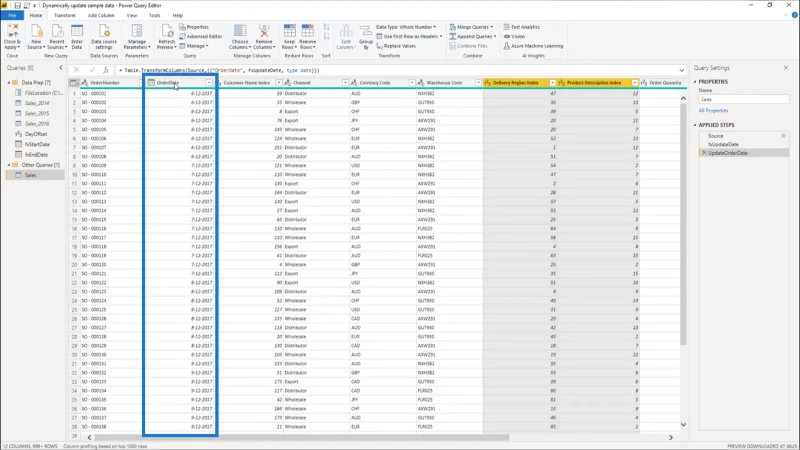Click the Vision AI insight
800x450 pixels.
tap(514, 36)
